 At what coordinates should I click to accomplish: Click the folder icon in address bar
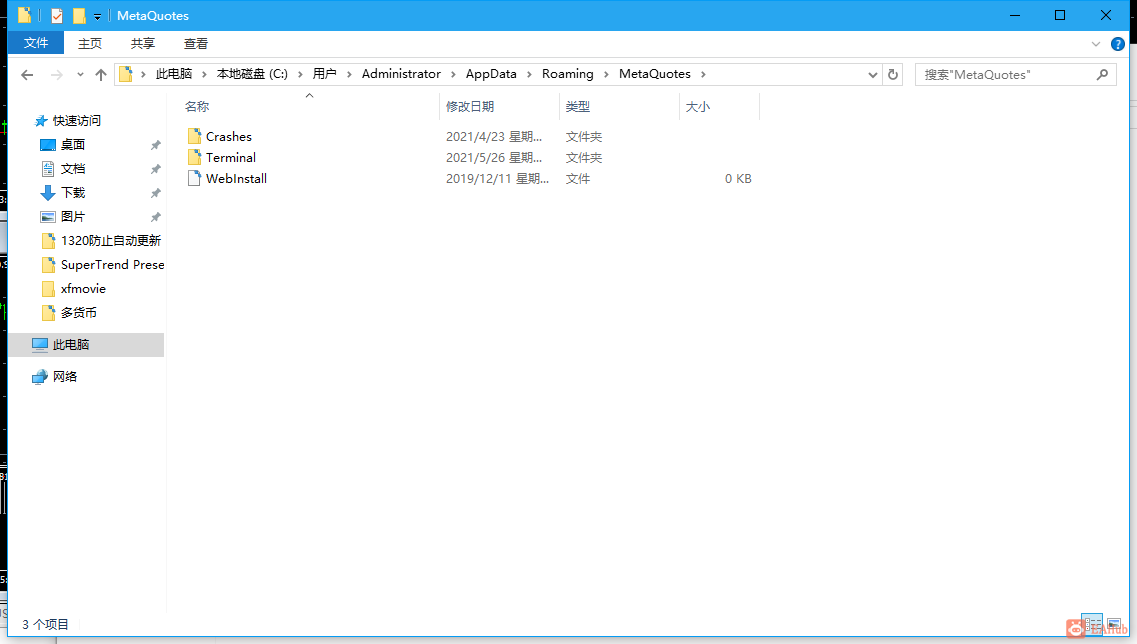click(125, 74)
